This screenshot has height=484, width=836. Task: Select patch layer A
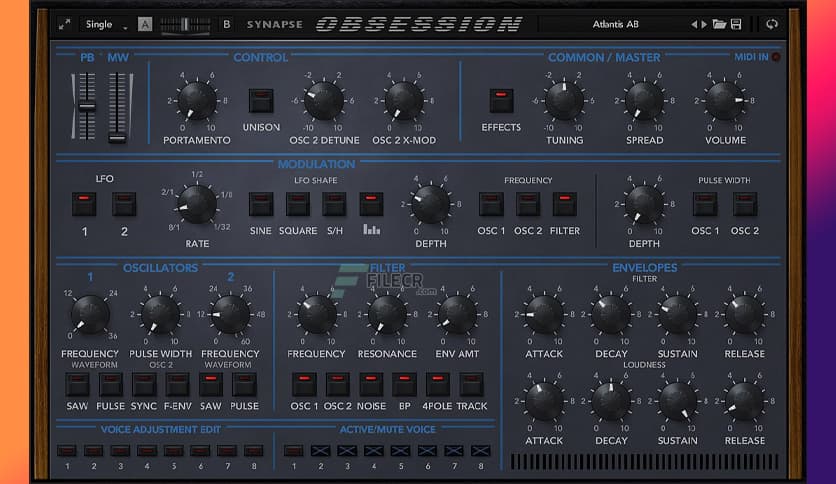point(145,25)
